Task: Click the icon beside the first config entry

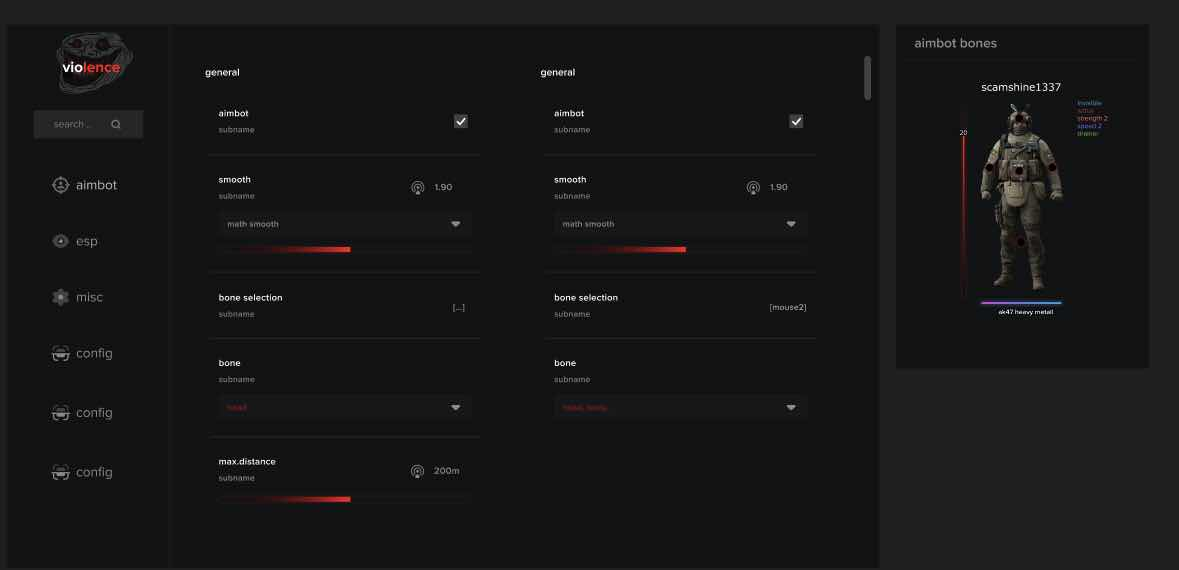Action: point(60,353)
